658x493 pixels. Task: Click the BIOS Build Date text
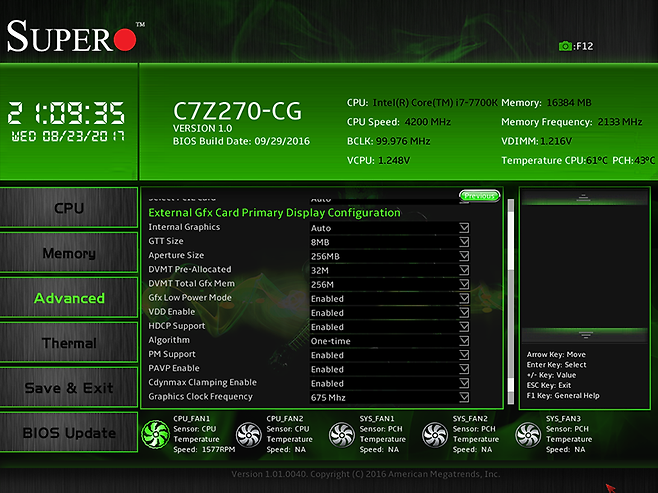pos(241,141)
